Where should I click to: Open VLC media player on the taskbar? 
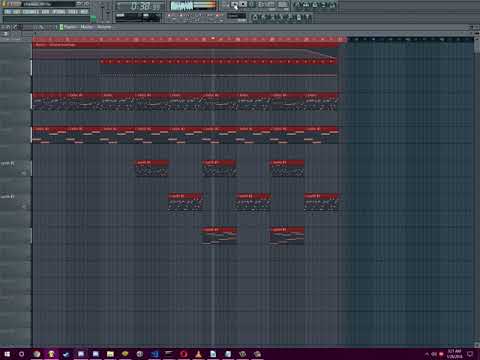[x=198, y=354]
